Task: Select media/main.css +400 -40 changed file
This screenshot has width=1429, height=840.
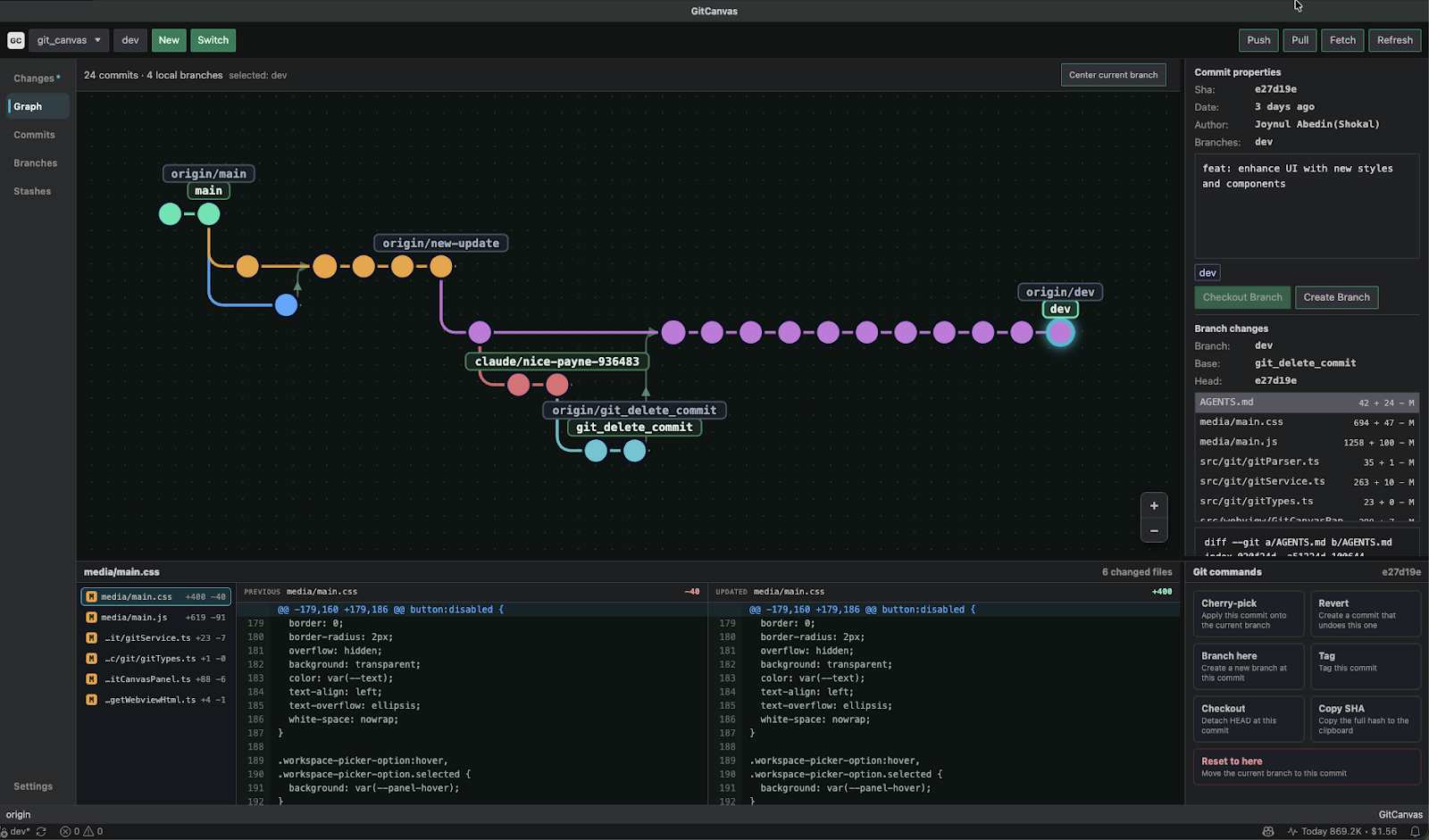Action: pyautogui.click(x=156, y=596)
